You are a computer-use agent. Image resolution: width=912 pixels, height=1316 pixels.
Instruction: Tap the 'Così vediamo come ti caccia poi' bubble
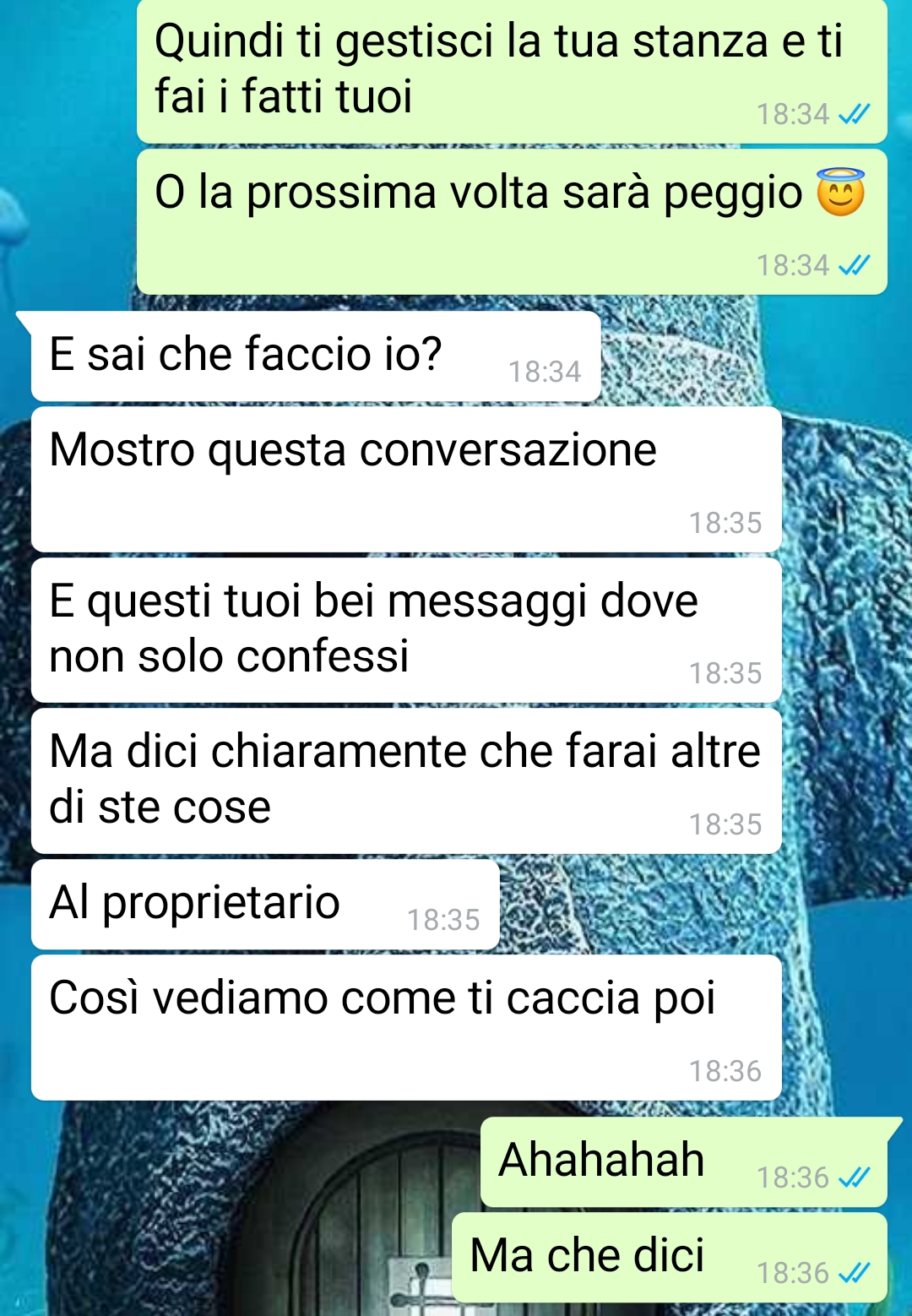click(x=406, y=1028)
